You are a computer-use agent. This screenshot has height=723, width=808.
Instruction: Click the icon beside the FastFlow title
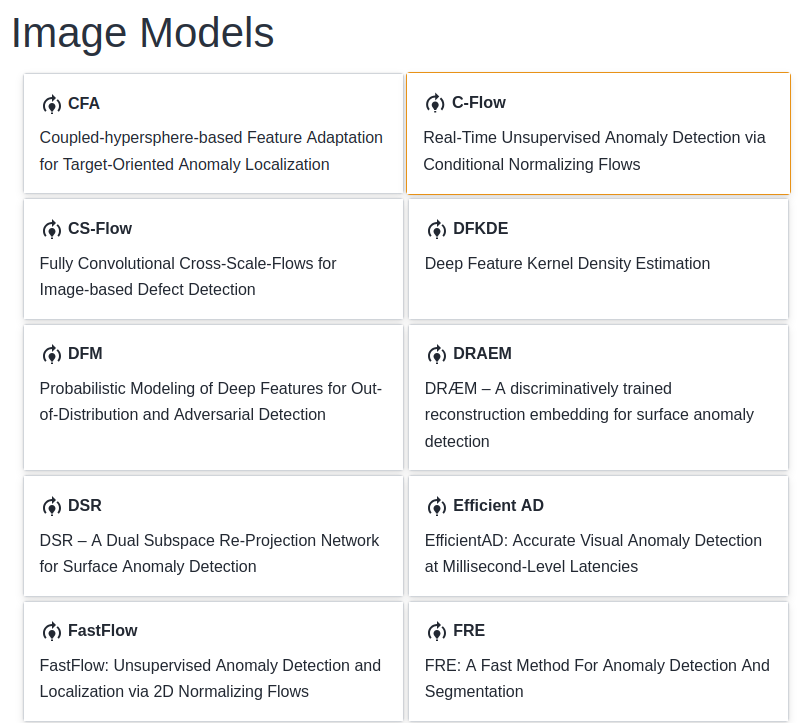(52, 631)
